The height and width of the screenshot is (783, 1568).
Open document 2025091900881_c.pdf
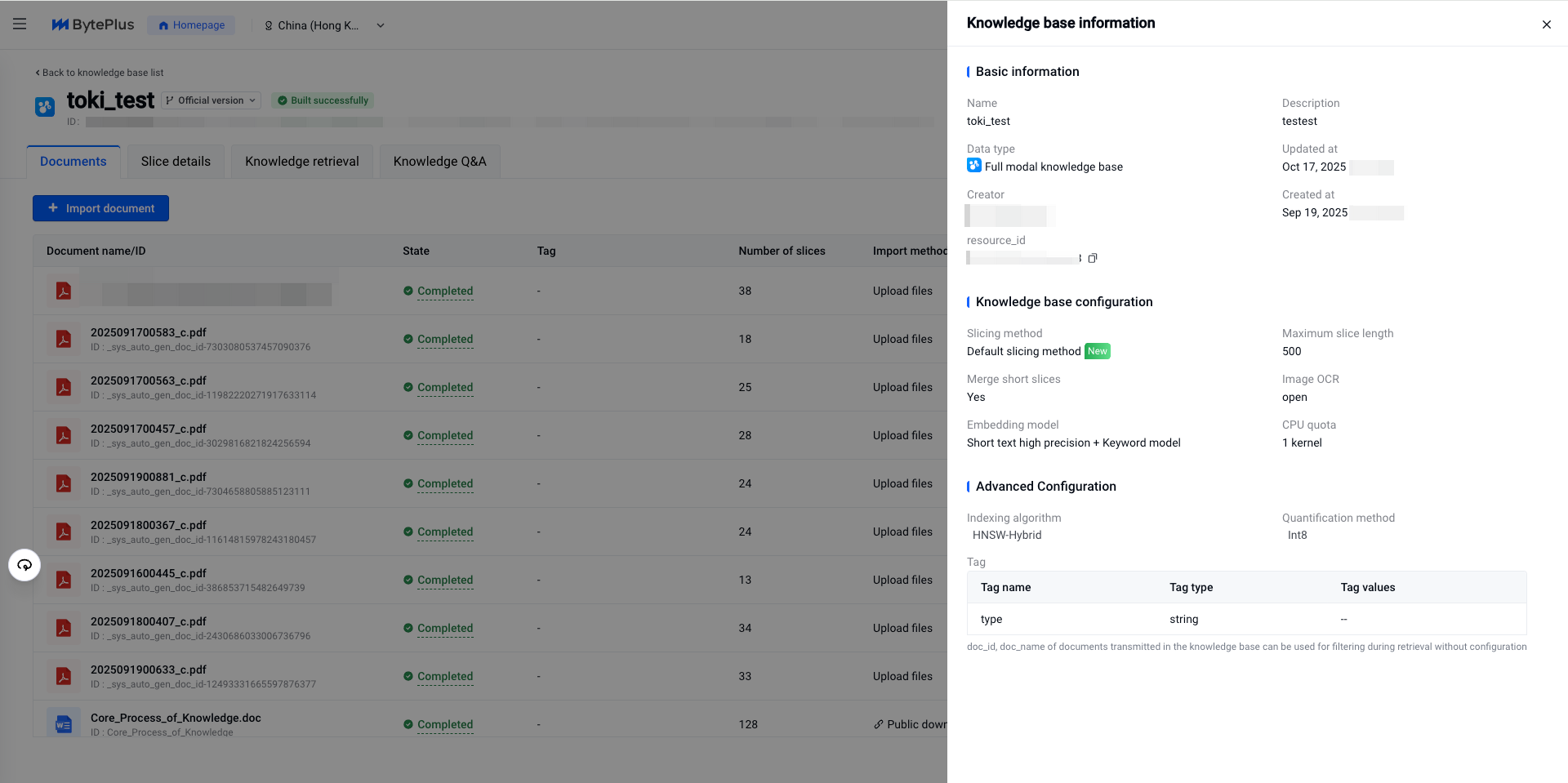pos(148,477)
